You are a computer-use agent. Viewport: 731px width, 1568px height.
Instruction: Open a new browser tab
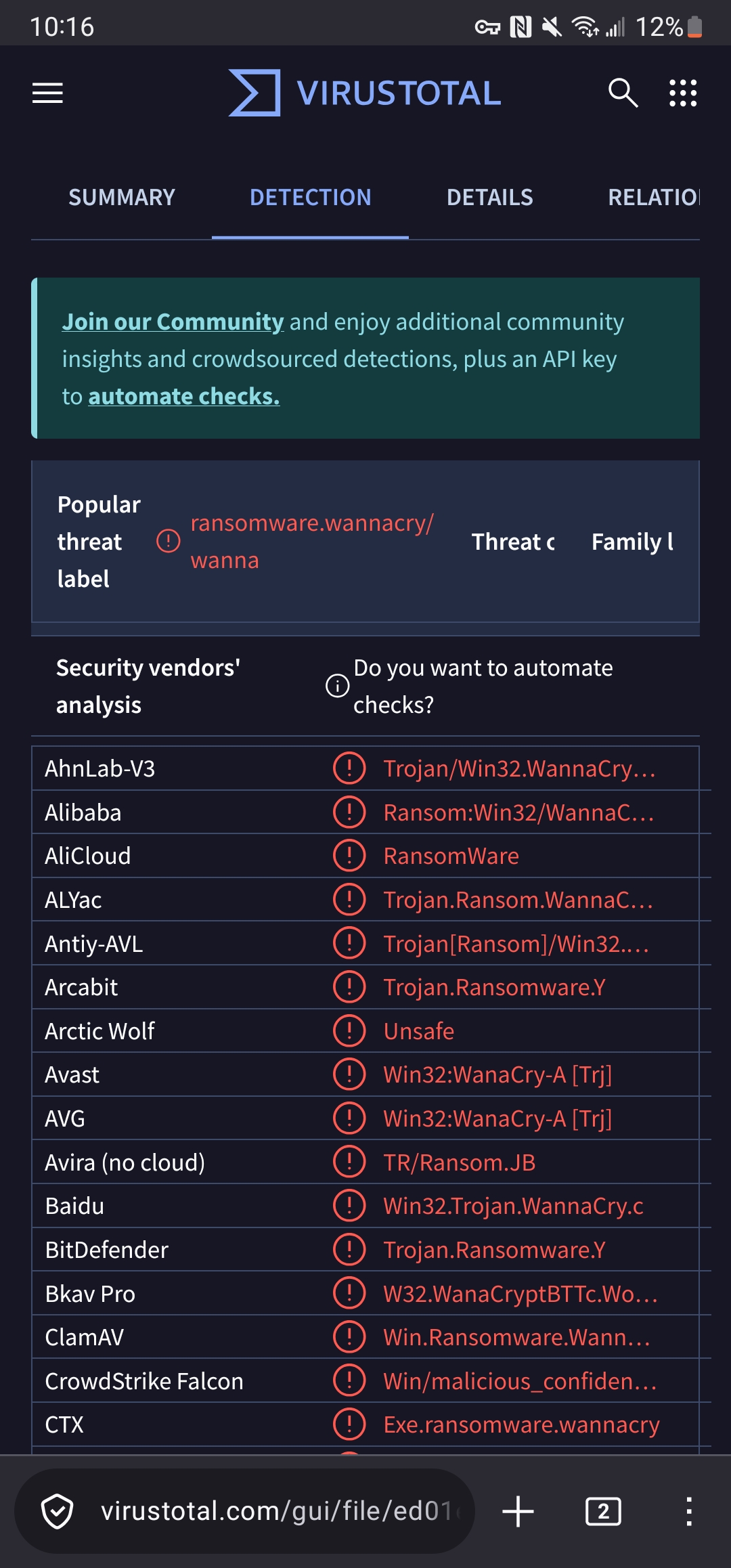[518, 1511]
